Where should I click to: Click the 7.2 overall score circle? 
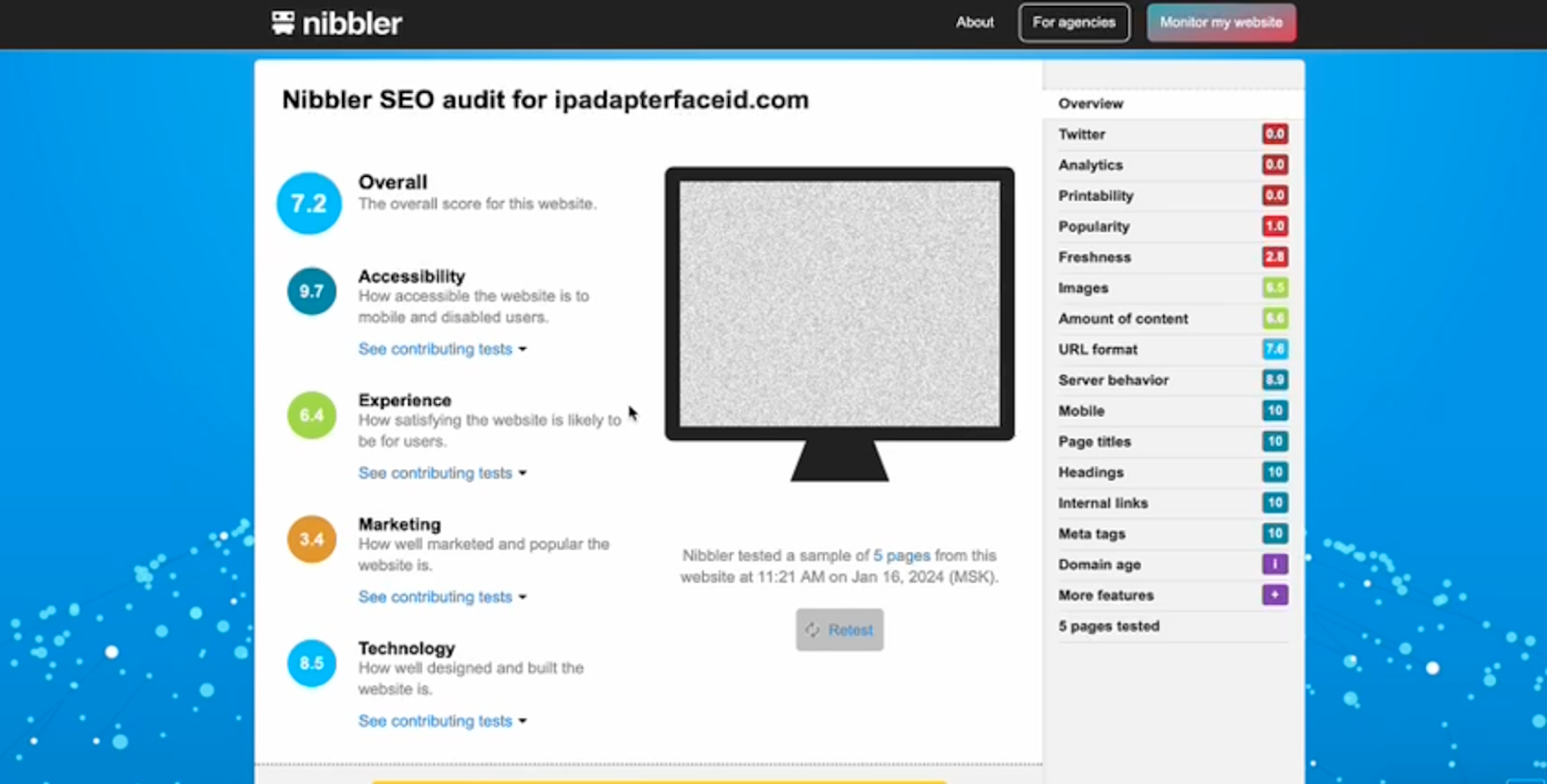click(x=309, y=203)
